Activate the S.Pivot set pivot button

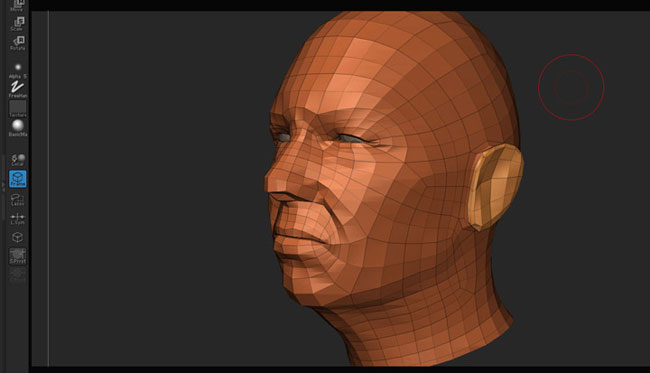point(17,256)
